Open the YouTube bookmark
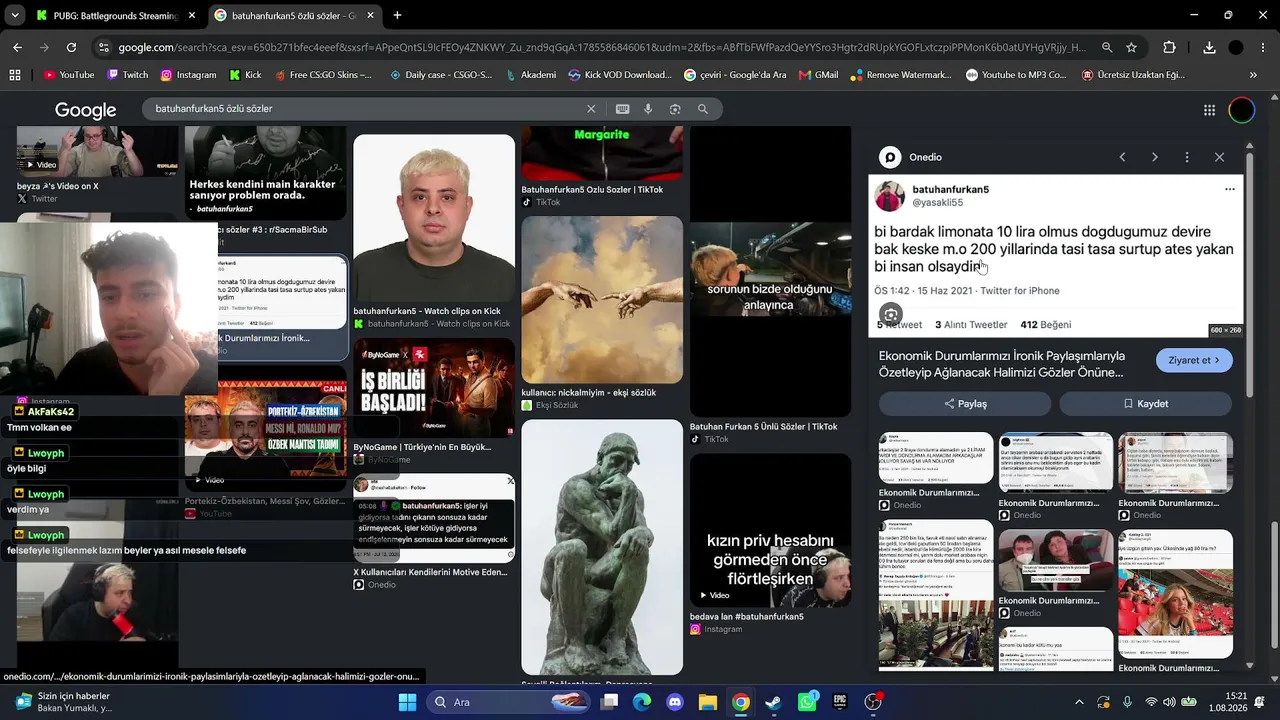Image resolution: width=1280 pixels, height=720 pixels. (x=68, y=75)
